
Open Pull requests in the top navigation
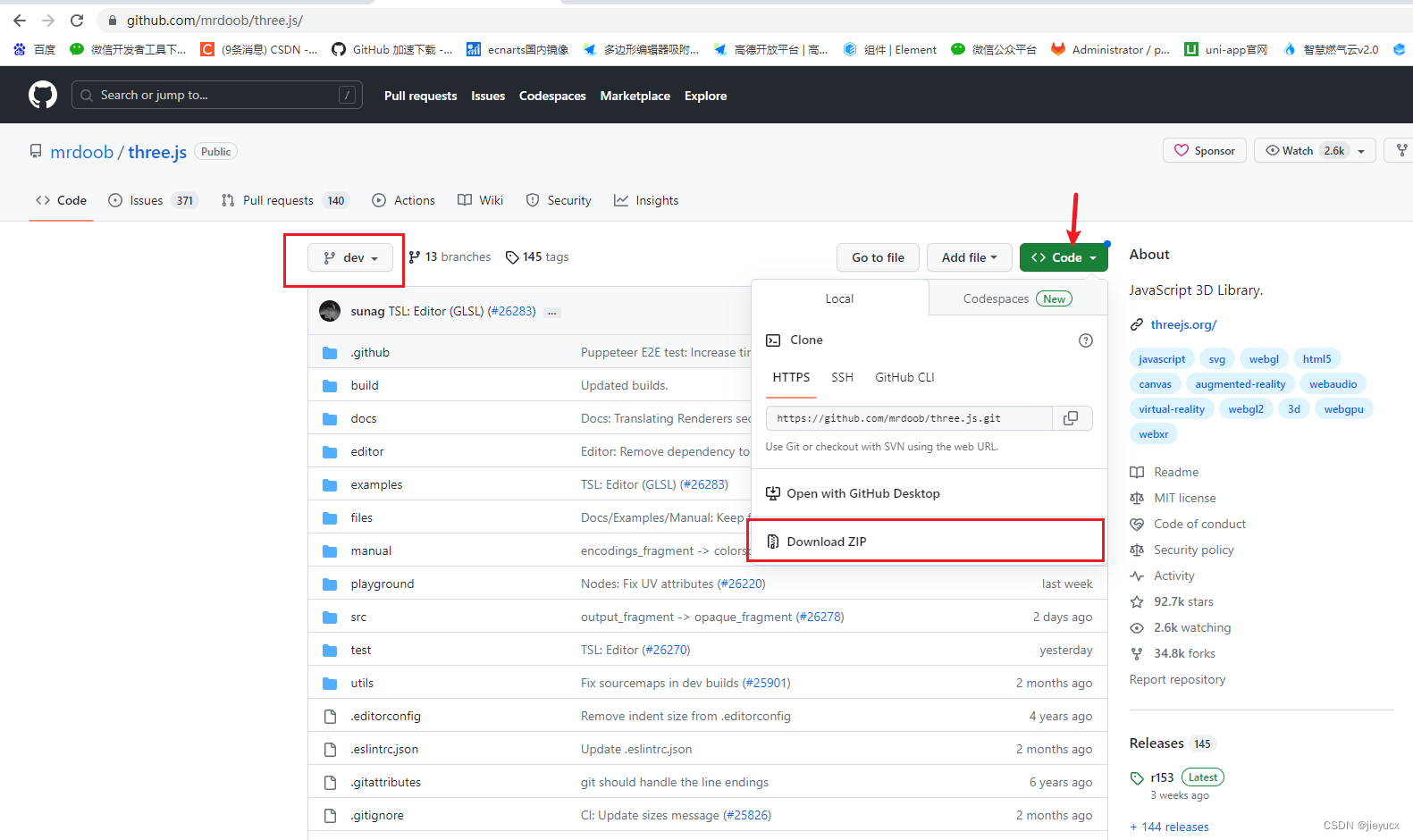[420, 96]
